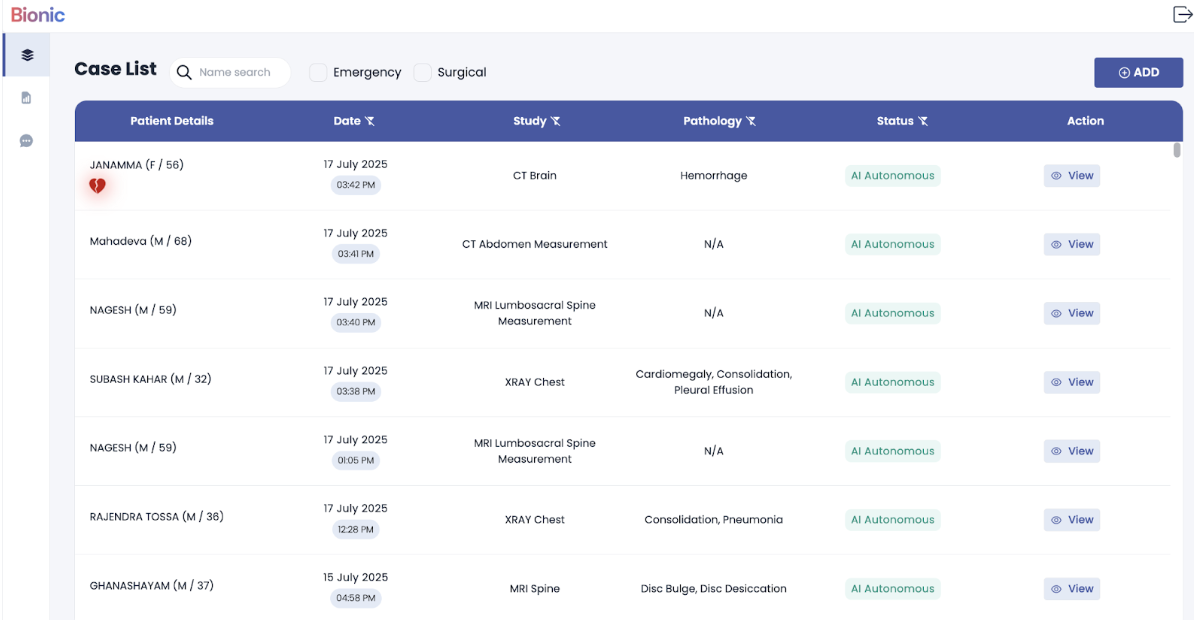This screenshot has width=1194, height=620.
Task: Click the magnifier icon in name search
Action: click(184, 72)
